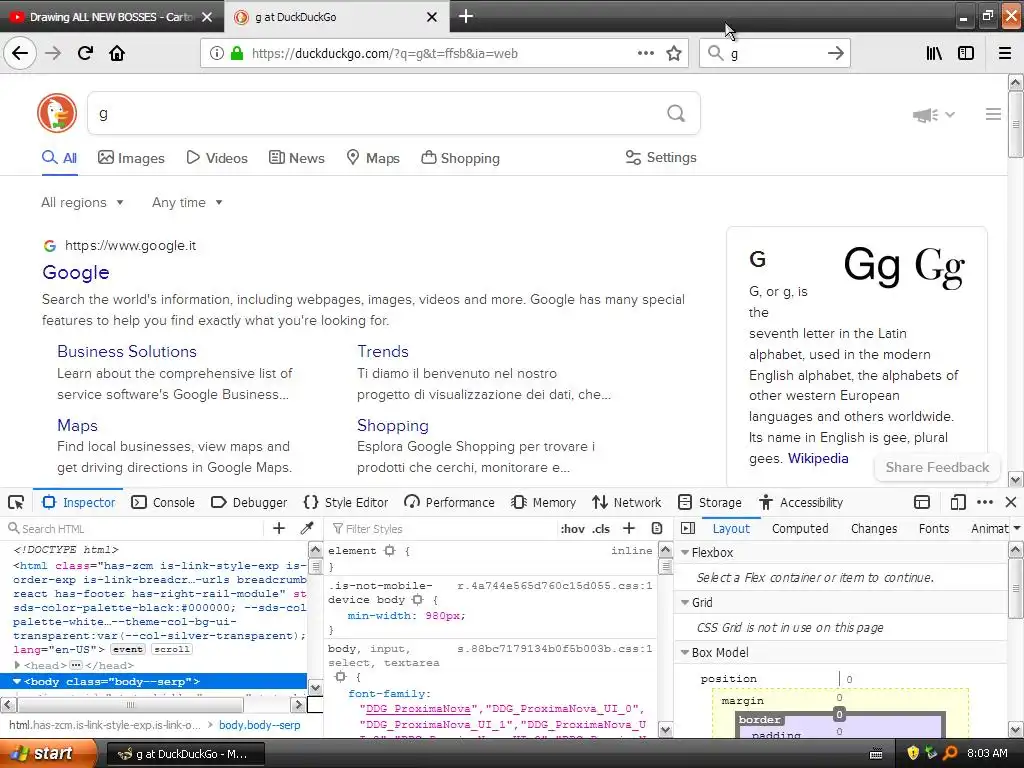This screenshot has height=768, width=1024.
Task: Close the g at DuckDuckGo tab
Action: coord(432,17)
